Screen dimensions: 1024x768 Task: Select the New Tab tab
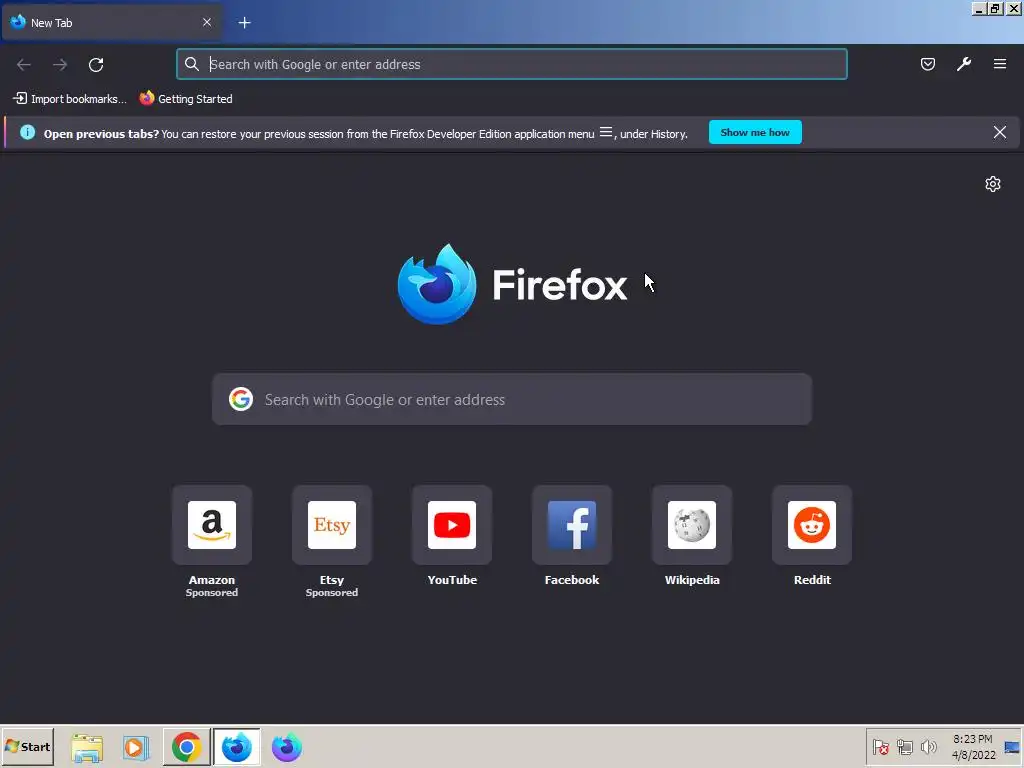click(111, 23)
